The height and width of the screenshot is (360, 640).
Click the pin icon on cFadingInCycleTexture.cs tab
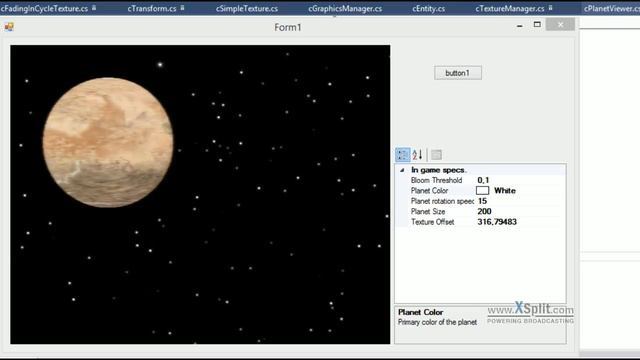pos(94,8)
